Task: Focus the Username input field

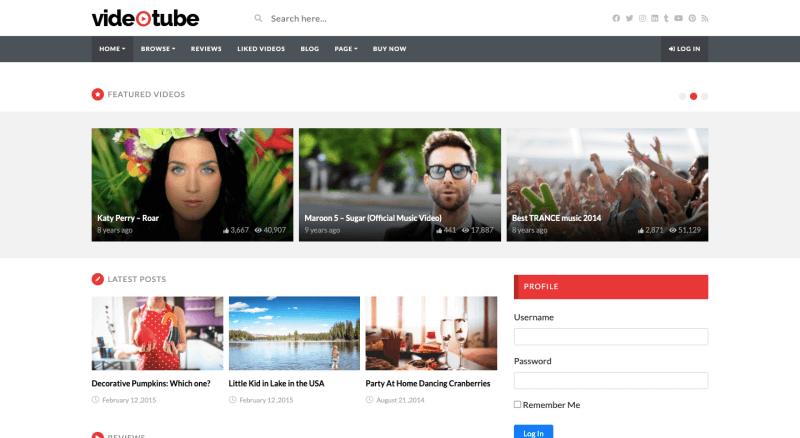Action: (611, 336)
